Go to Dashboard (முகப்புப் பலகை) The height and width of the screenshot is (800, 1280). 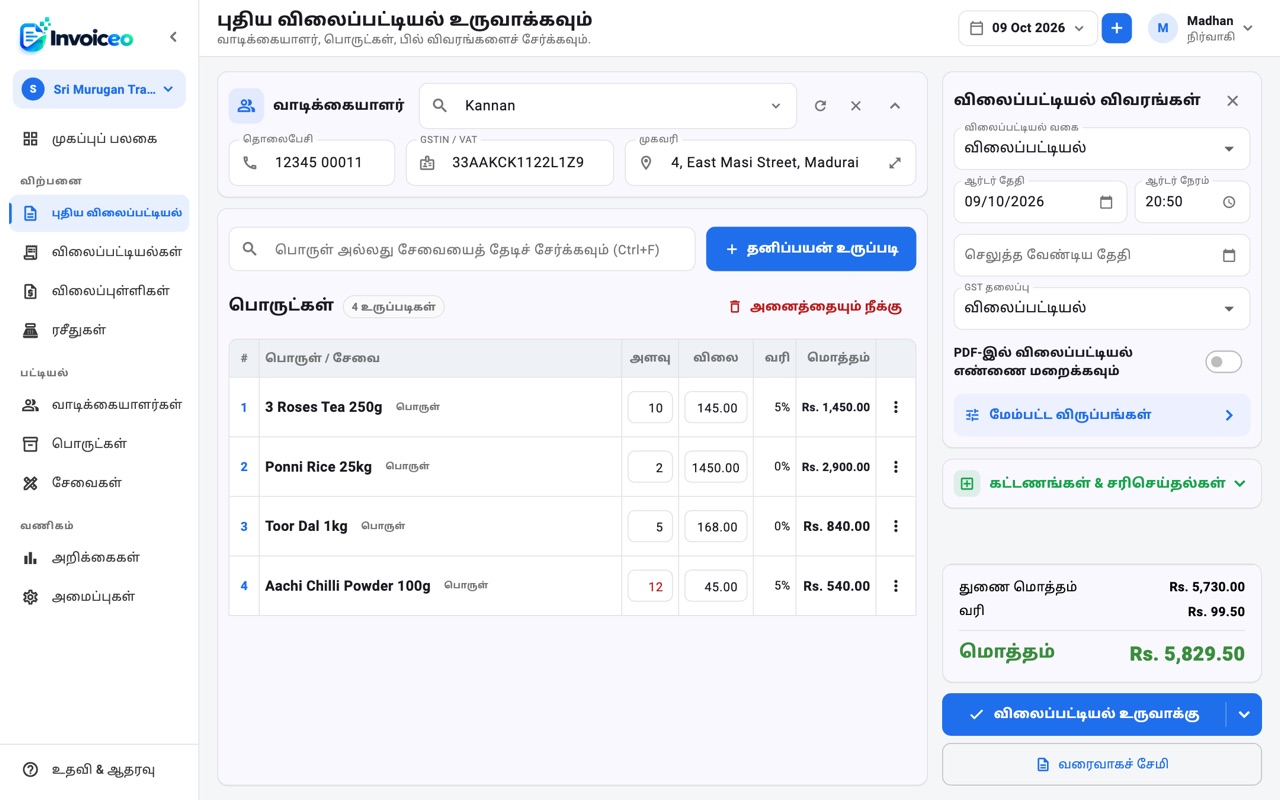[x=99, y=139]
